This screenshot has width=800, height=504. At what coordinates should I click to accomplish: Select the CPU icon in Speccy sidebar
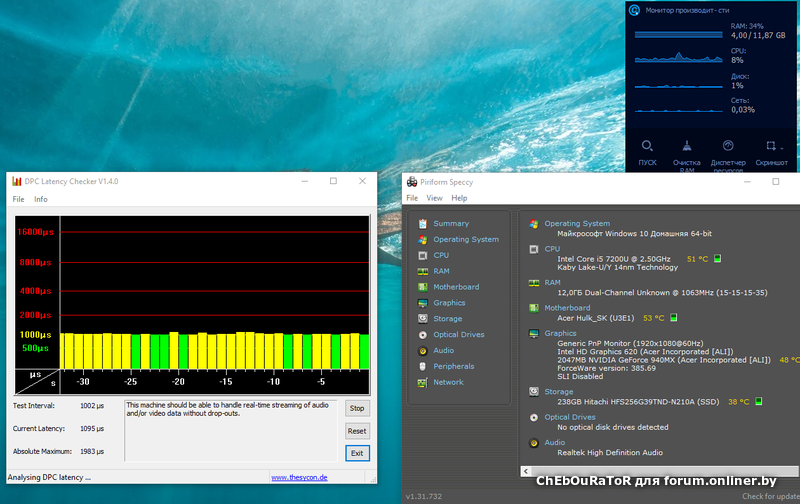point(424,255)
